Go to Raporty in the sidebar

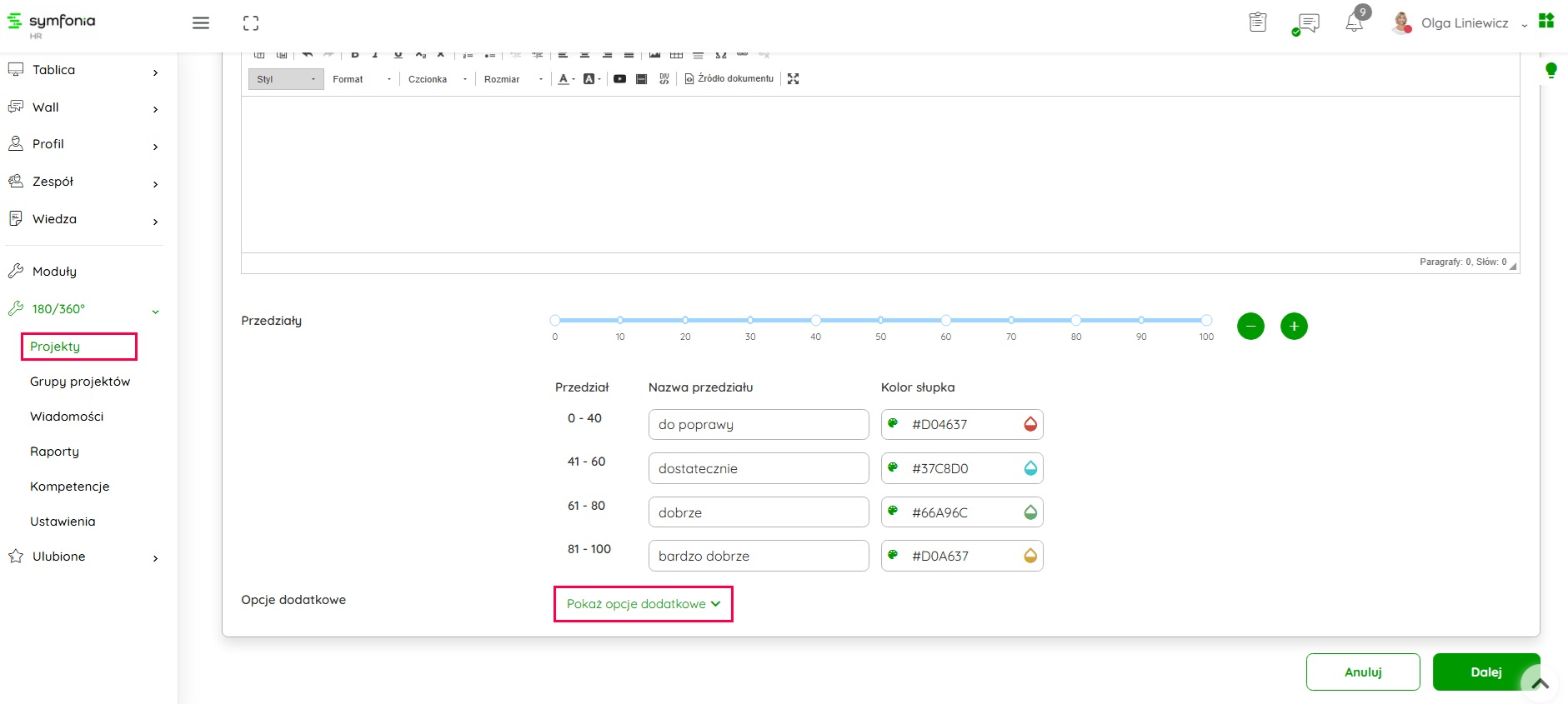pyautogui.click(x=55, y=452)
